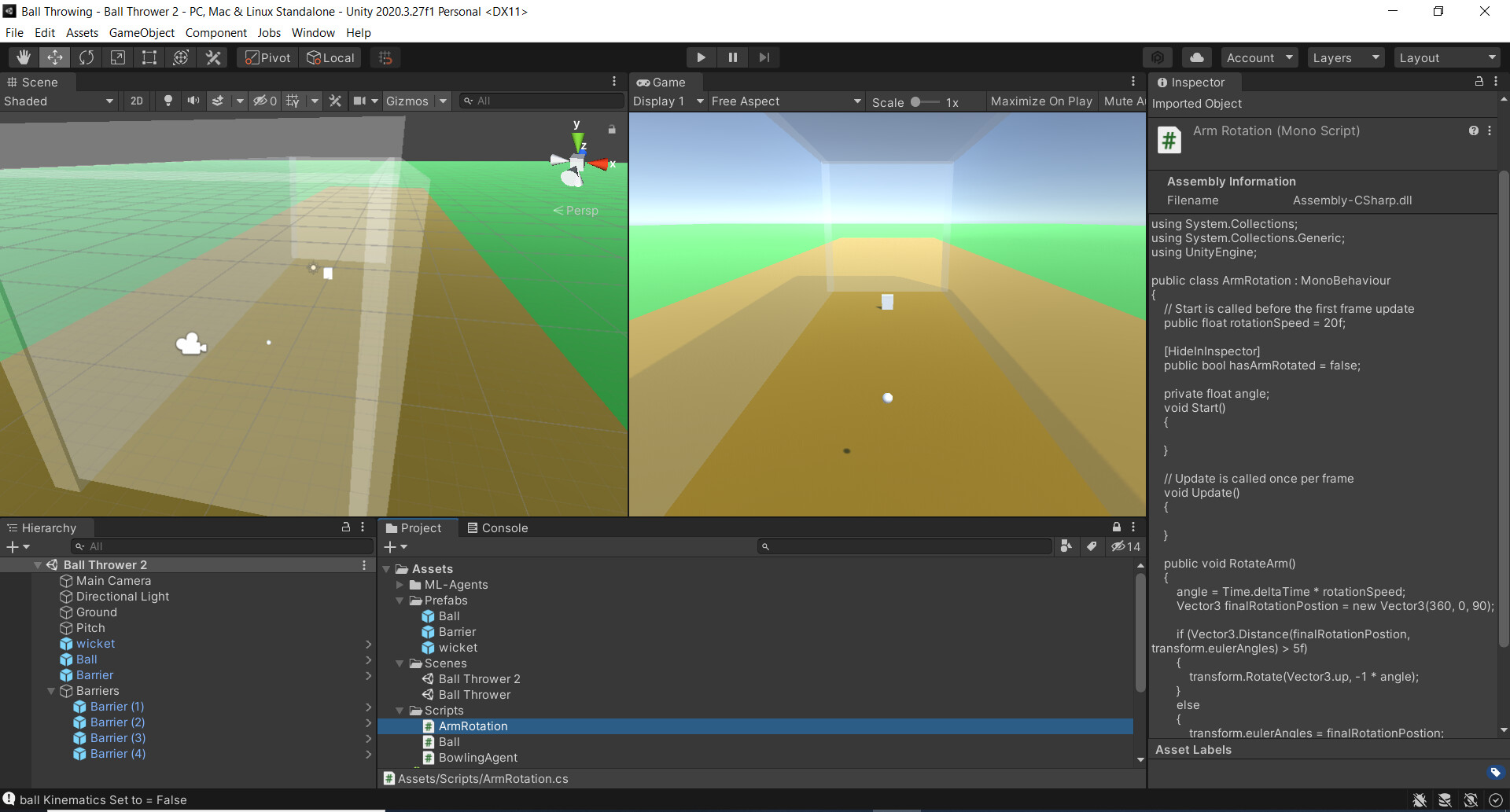The image size is (1510, 812).
Task: Open custom editor tools
Action: click(212, 57)
